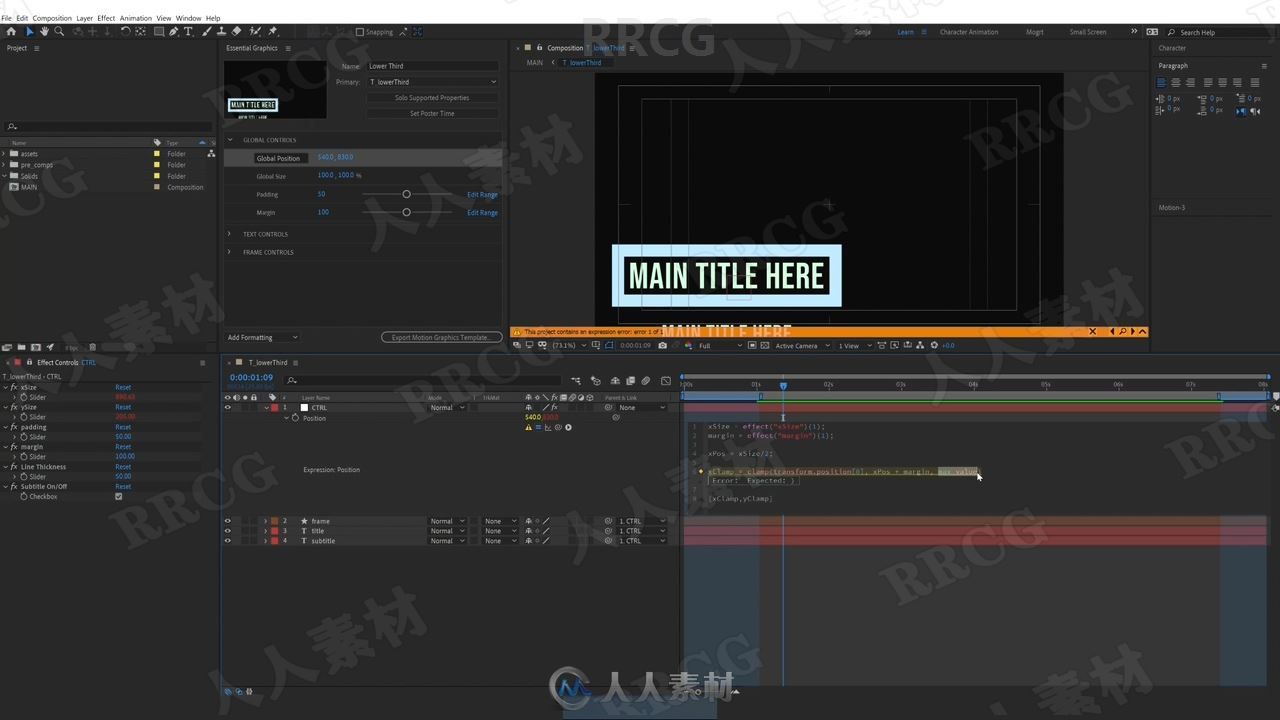Click the Name field containing Lower Third
This screenshot has width=1280, height=720.
point(432,66)
